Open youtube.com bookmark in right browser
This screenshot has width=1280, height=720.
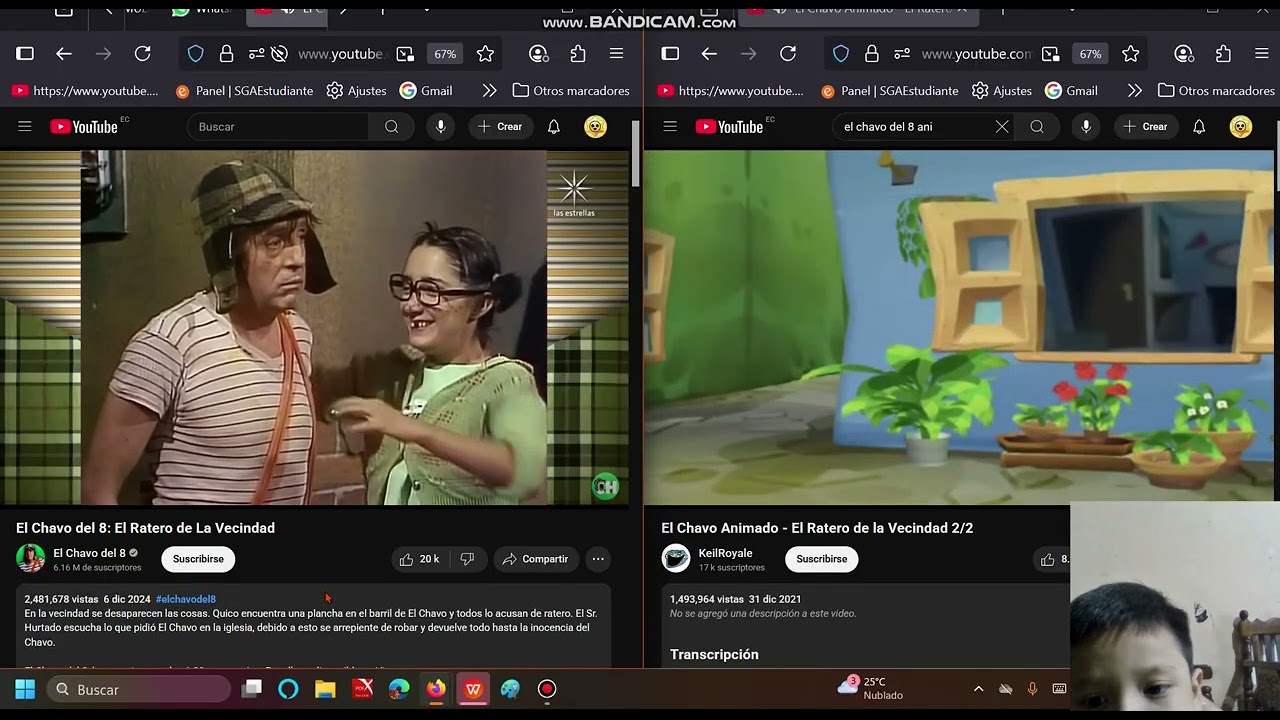click(x=730, y=91)
